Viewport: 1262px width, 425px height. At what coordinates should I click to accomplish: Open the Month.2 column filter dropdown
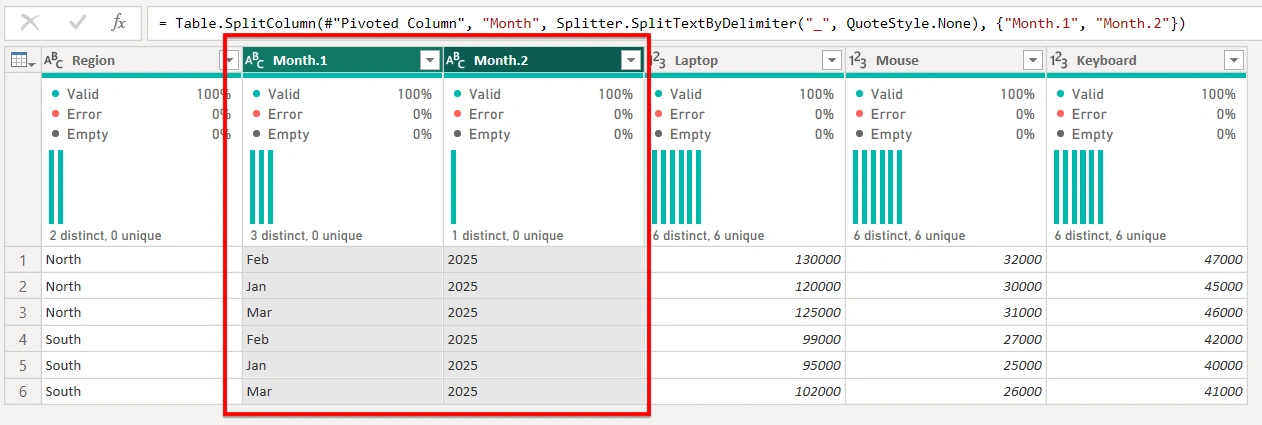pos(630,61)
